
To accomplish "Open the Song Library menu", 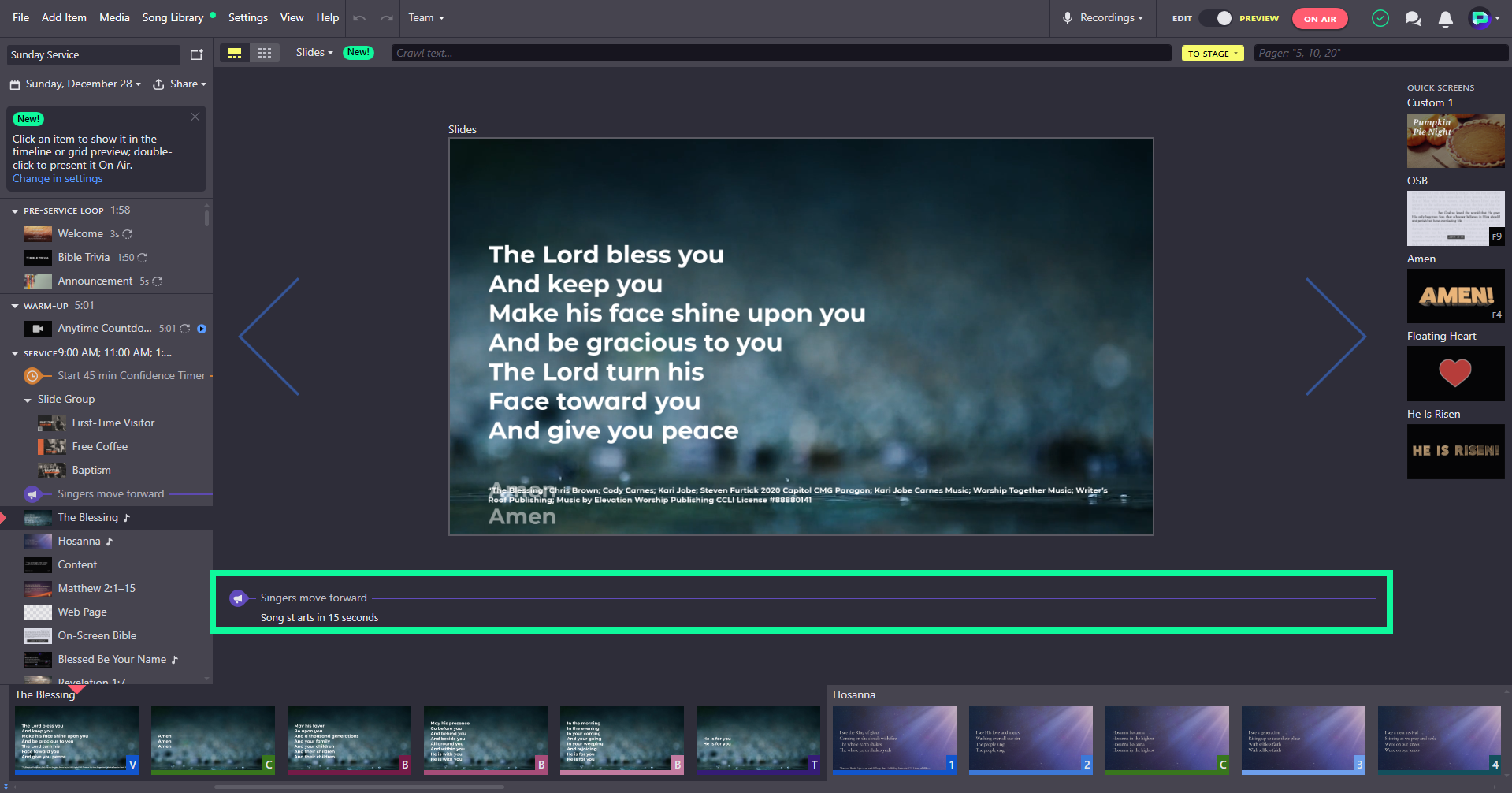I will [x=173, y=17].
